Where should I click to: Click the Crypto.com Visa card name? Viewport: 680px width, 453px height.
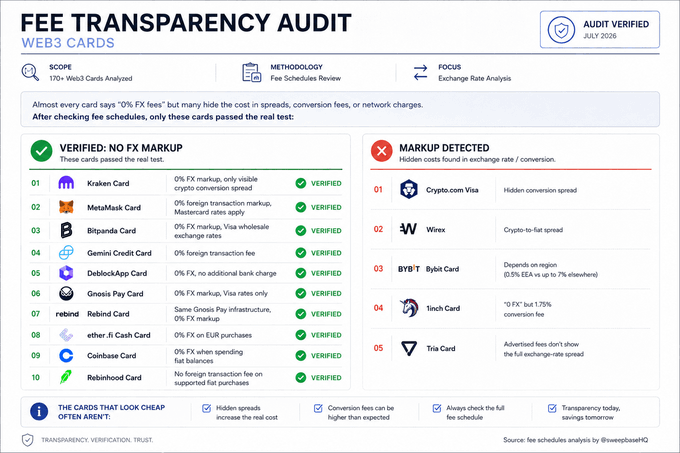(x=452, y=190)
